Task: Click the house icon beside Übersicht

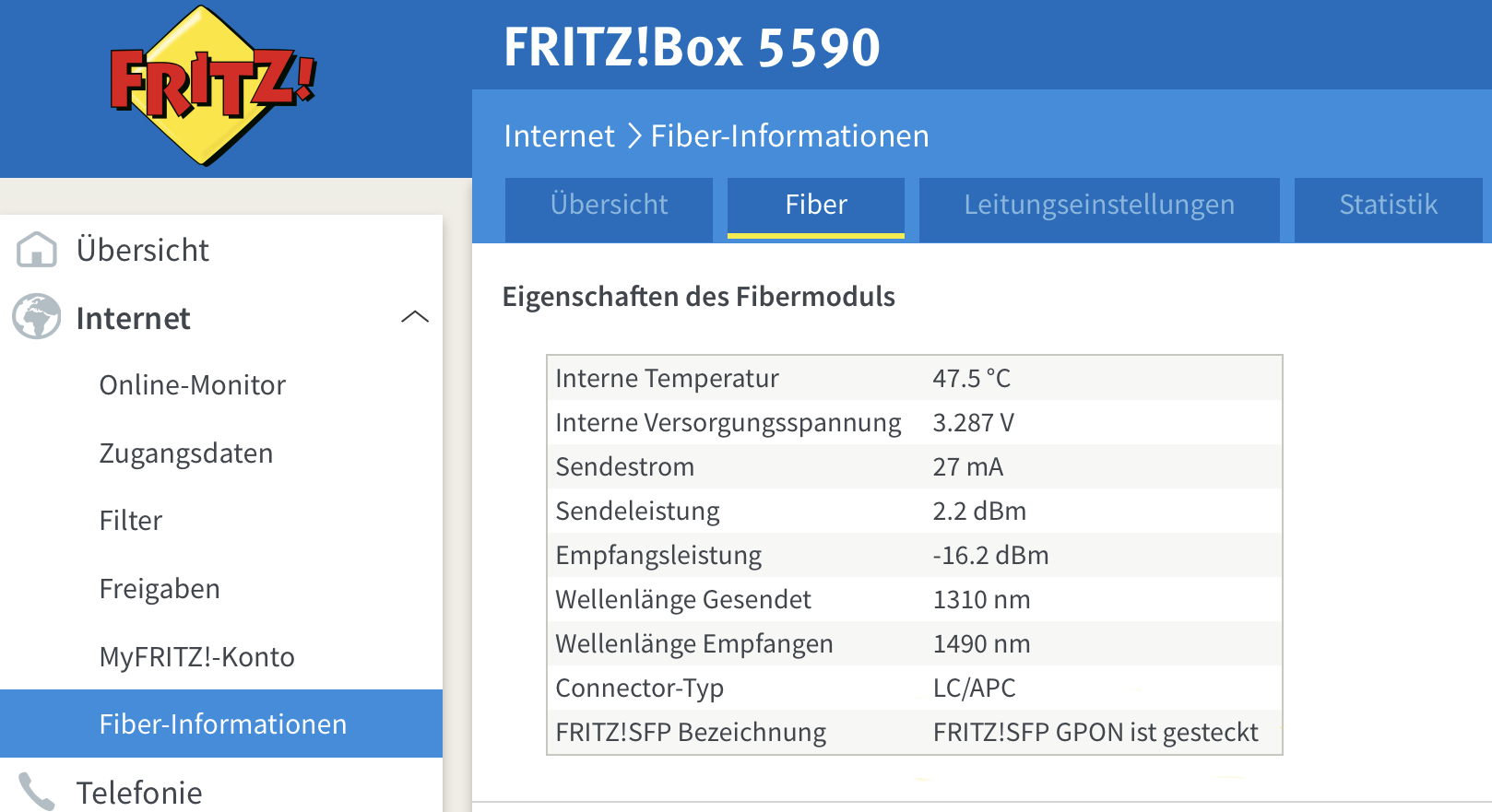Action: pyautogui.click(x=37, y=250)
